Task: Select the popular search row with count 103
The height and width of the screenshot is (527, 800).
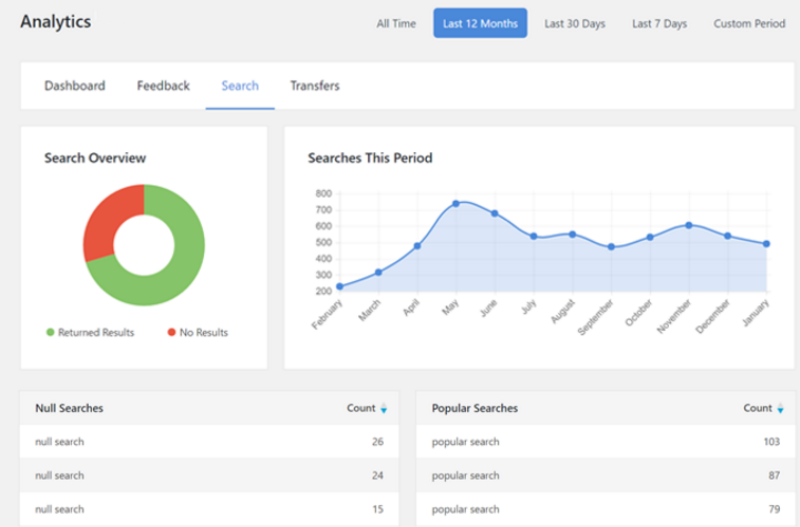Action: 607,442
